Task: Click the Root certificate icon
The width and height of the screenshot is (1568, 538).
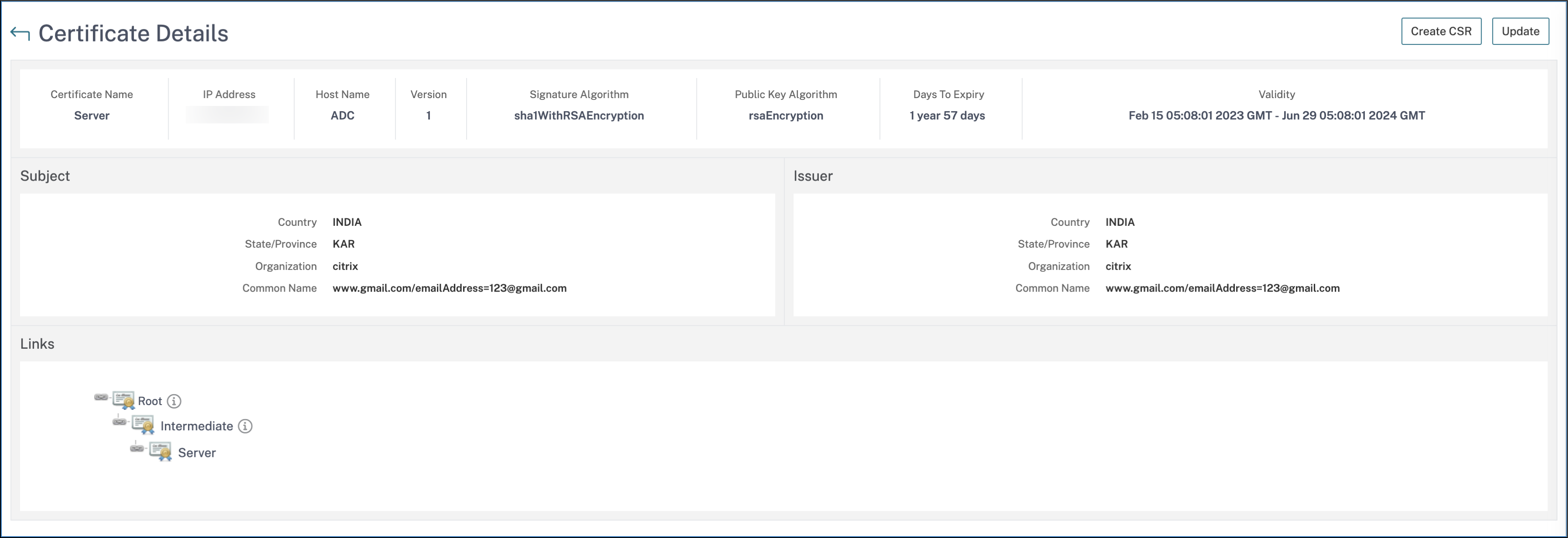Action: 124,400
